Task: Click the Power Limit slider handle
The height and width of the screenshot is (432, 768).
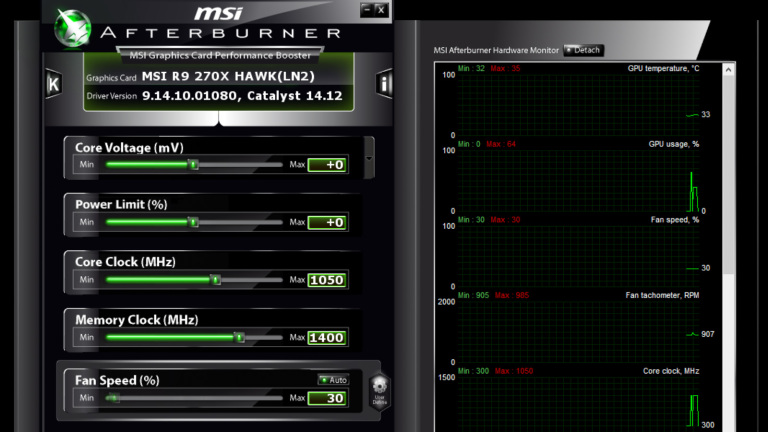Action: (194, 222)
